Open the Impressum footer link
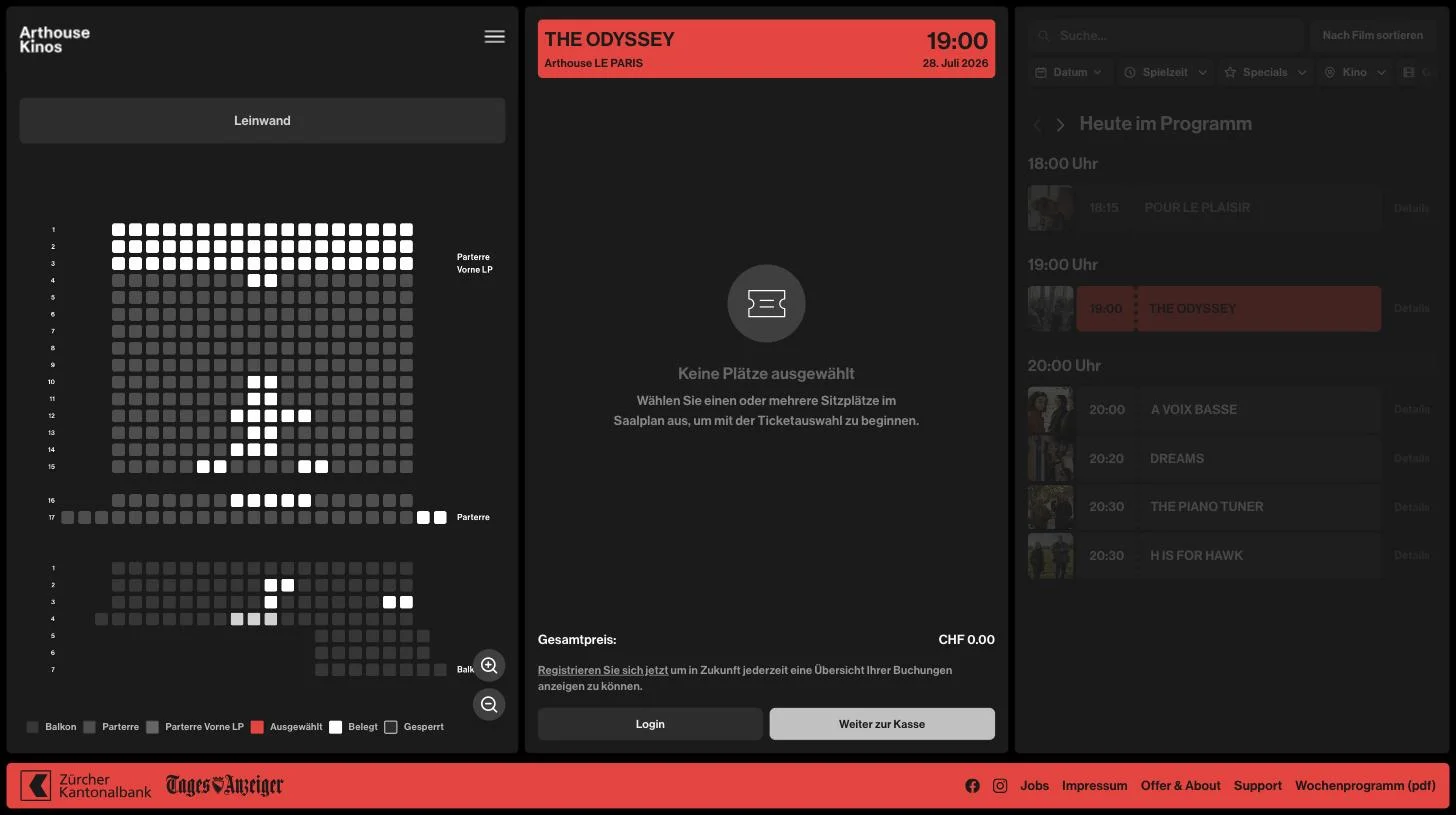 [1094, 786]
